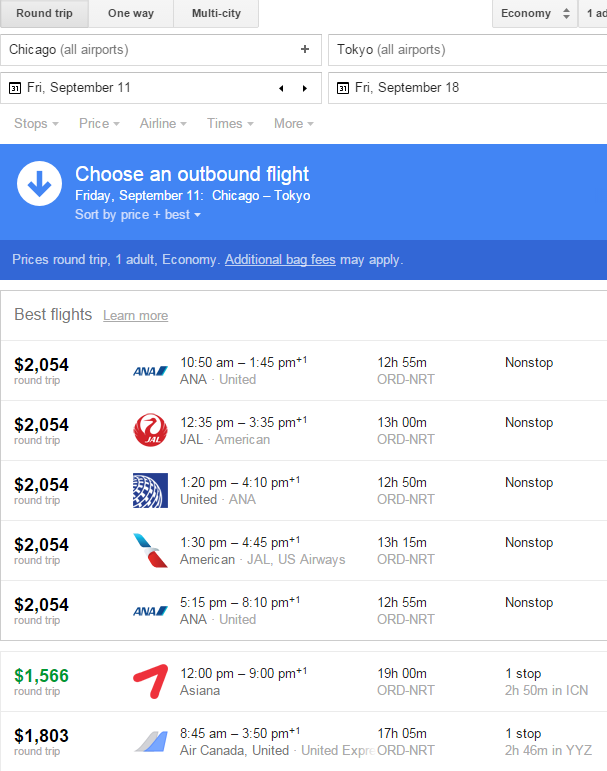Image resolution: width=607 pixels, height=771 pixels.
Task: Go to previous departure date arrow
Action: tap(281, 88)
